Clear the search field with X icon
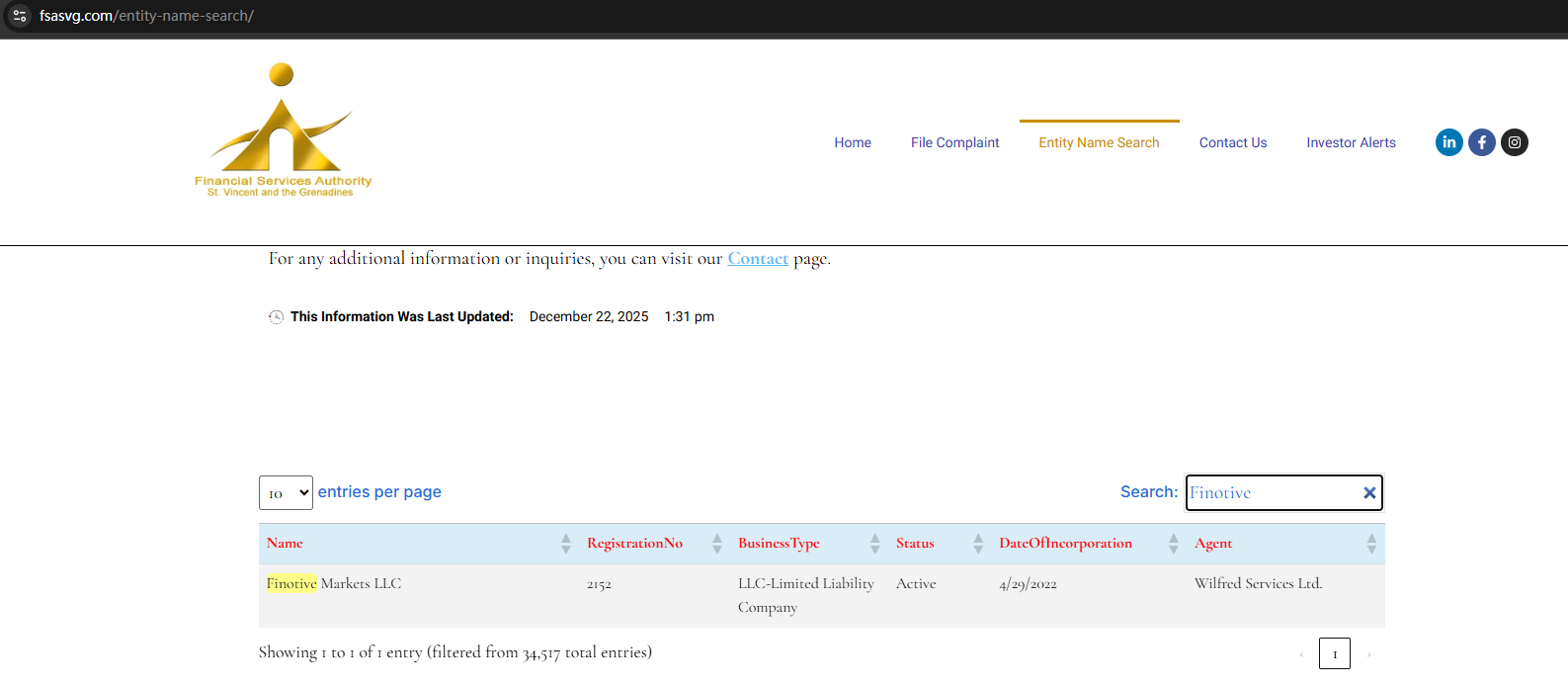The width and height of the screenshot is (1568, 687). click(1369, 493)
